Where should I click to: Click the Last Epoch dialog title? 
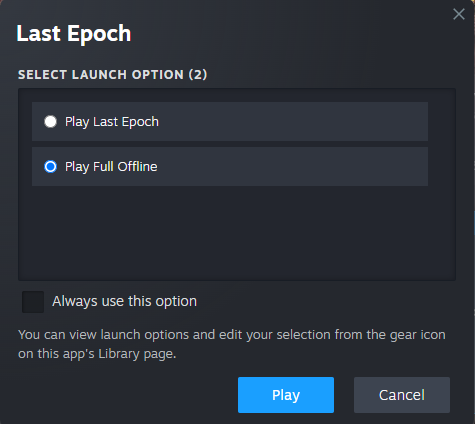pyautogui.click(x=74, y=33)
